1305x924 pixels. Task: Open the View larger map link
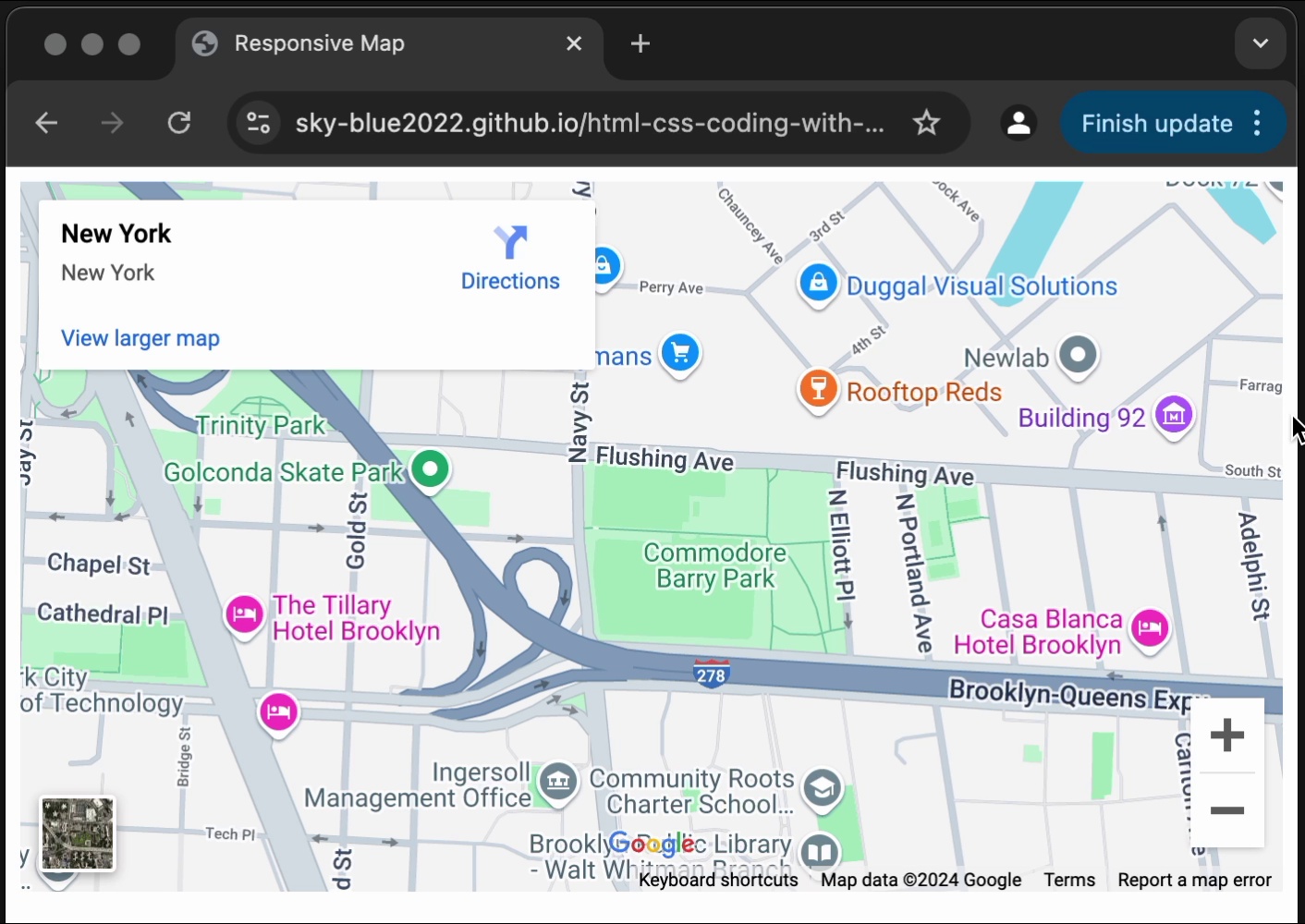click(140, 338)
